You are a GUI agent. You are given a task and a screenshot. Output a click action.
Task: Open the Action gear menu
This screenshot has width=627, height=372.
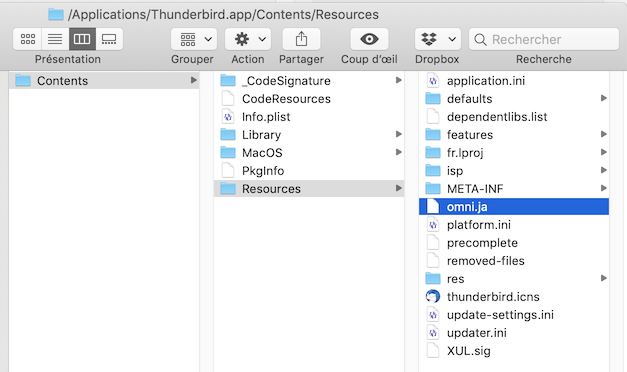tap(248, 39)
